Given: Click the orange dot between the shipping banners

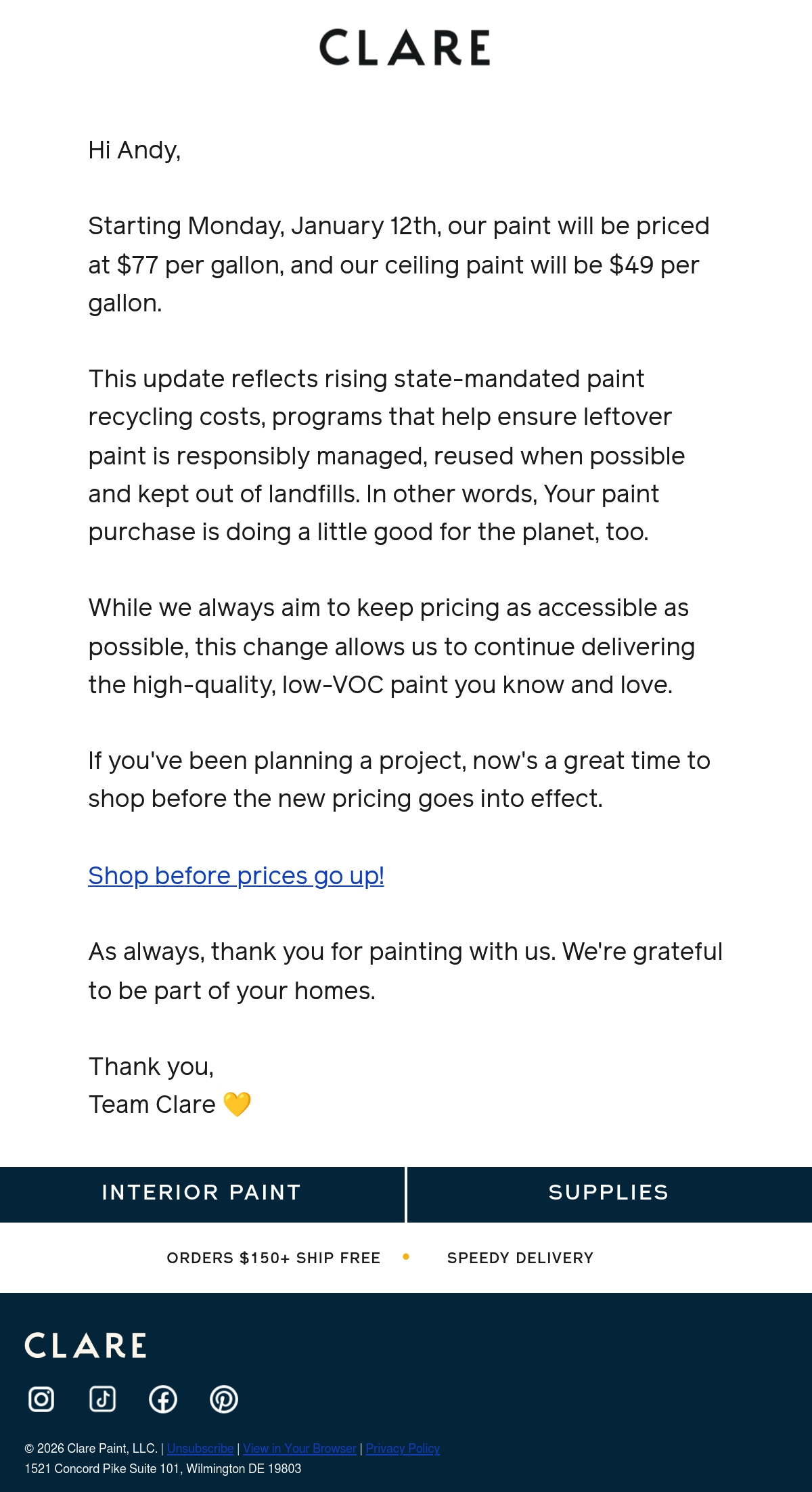Looking at the screenshot, I should tap(406, 1256).
